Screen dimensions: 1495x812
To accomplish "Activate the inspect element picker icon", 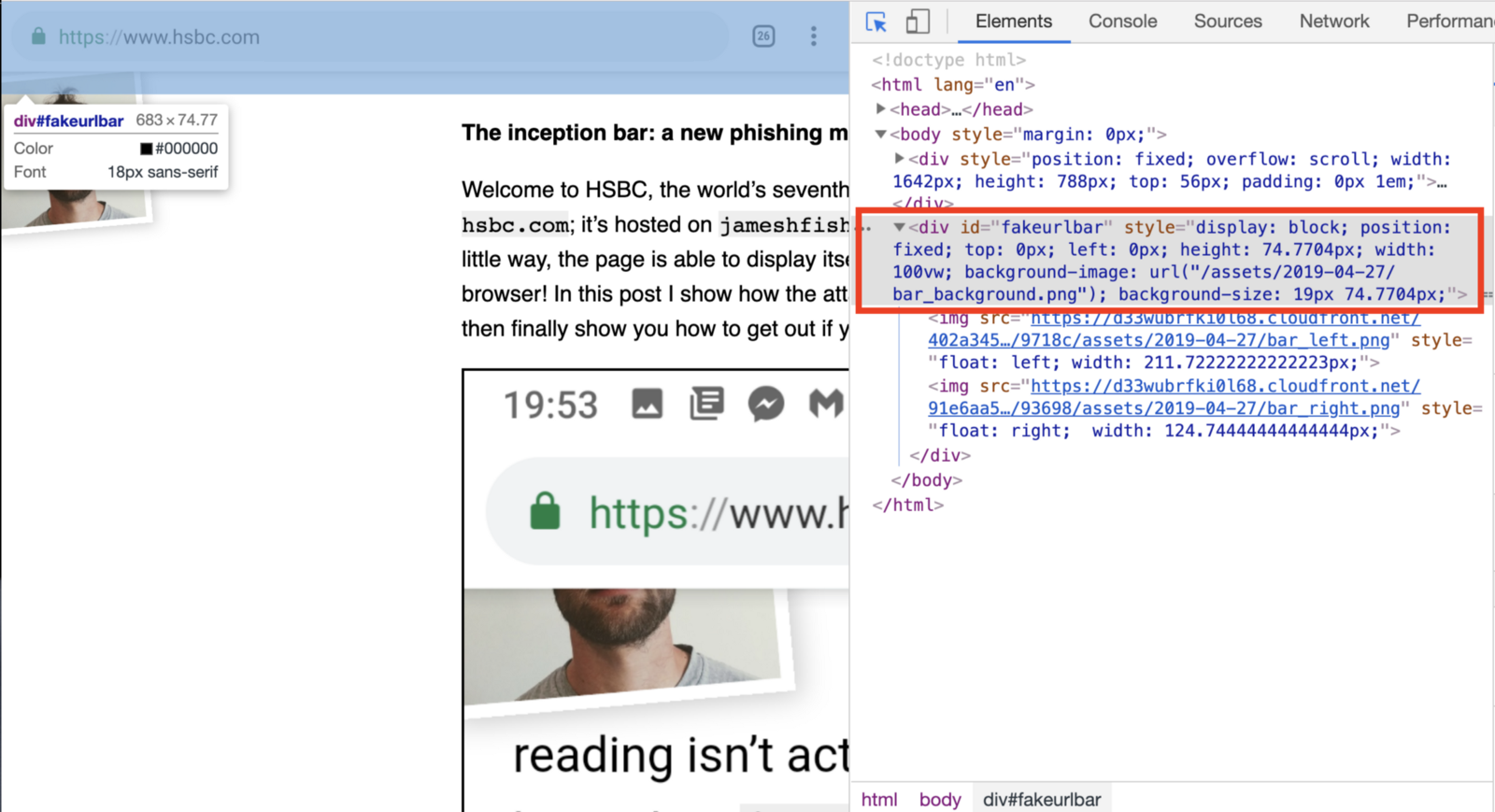I will (x=876, y=21).
